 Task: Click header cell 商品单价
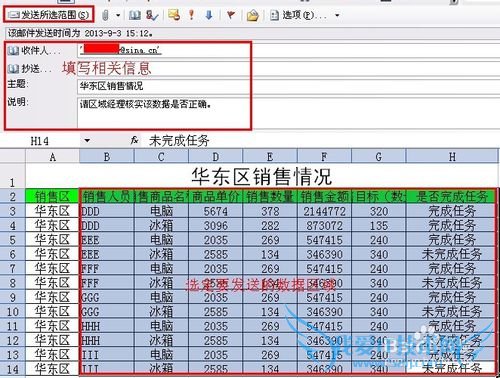click(216, 196)
